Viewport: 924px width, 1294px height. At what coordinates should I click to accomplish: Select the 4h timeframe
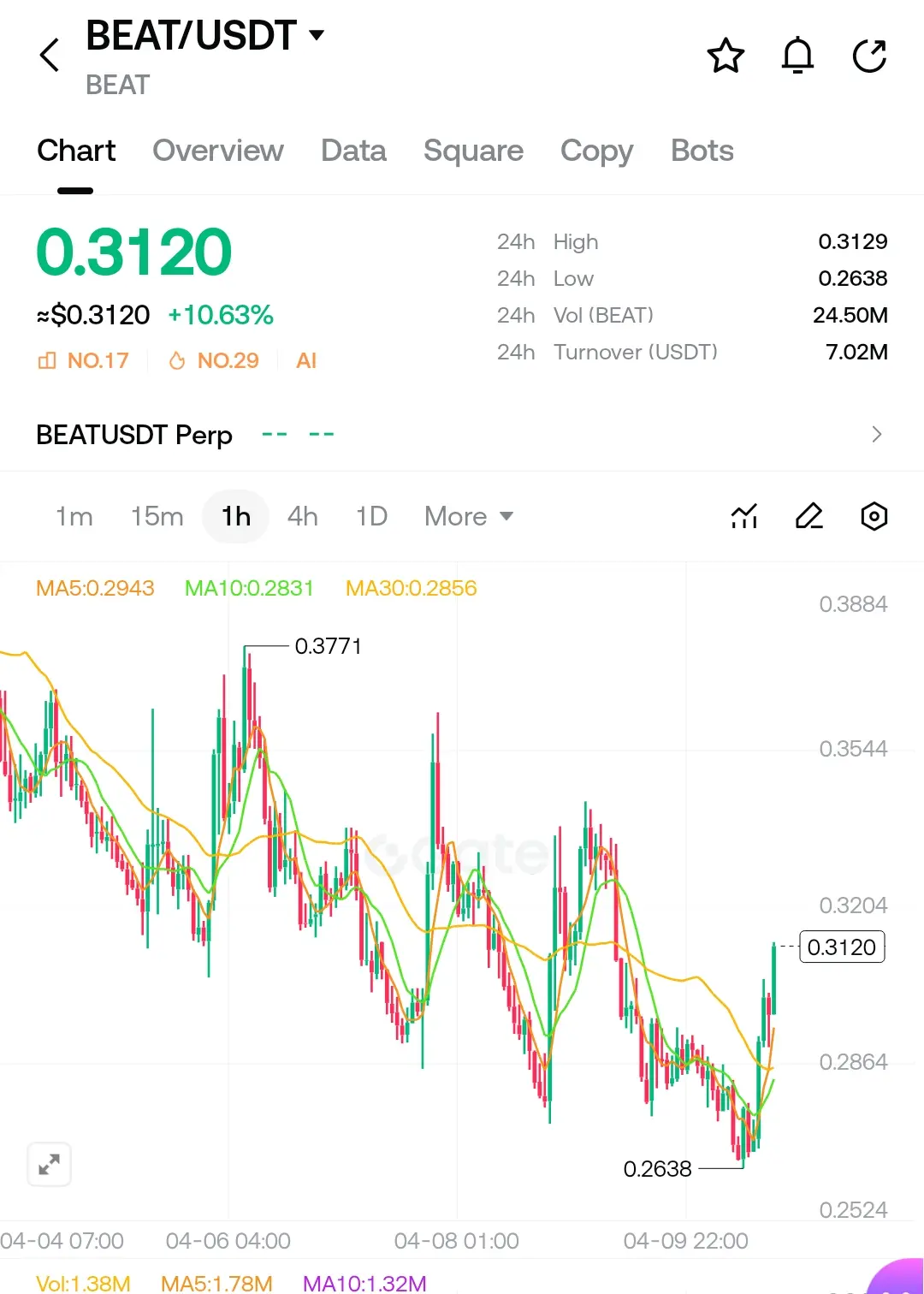303,516
